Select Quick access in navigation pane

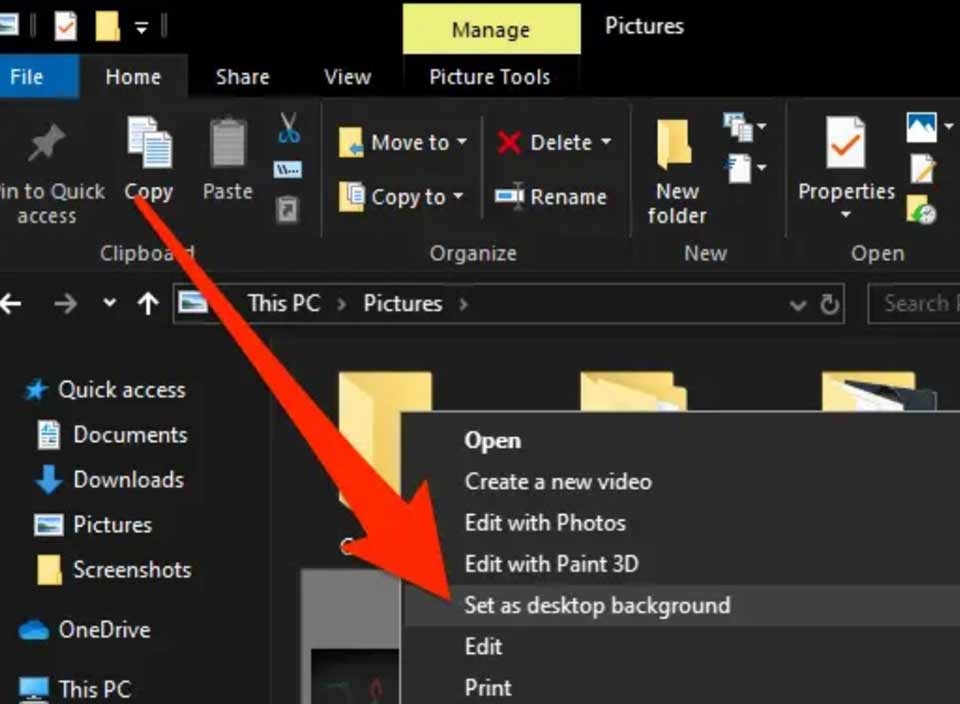click(x=104, y=390)
